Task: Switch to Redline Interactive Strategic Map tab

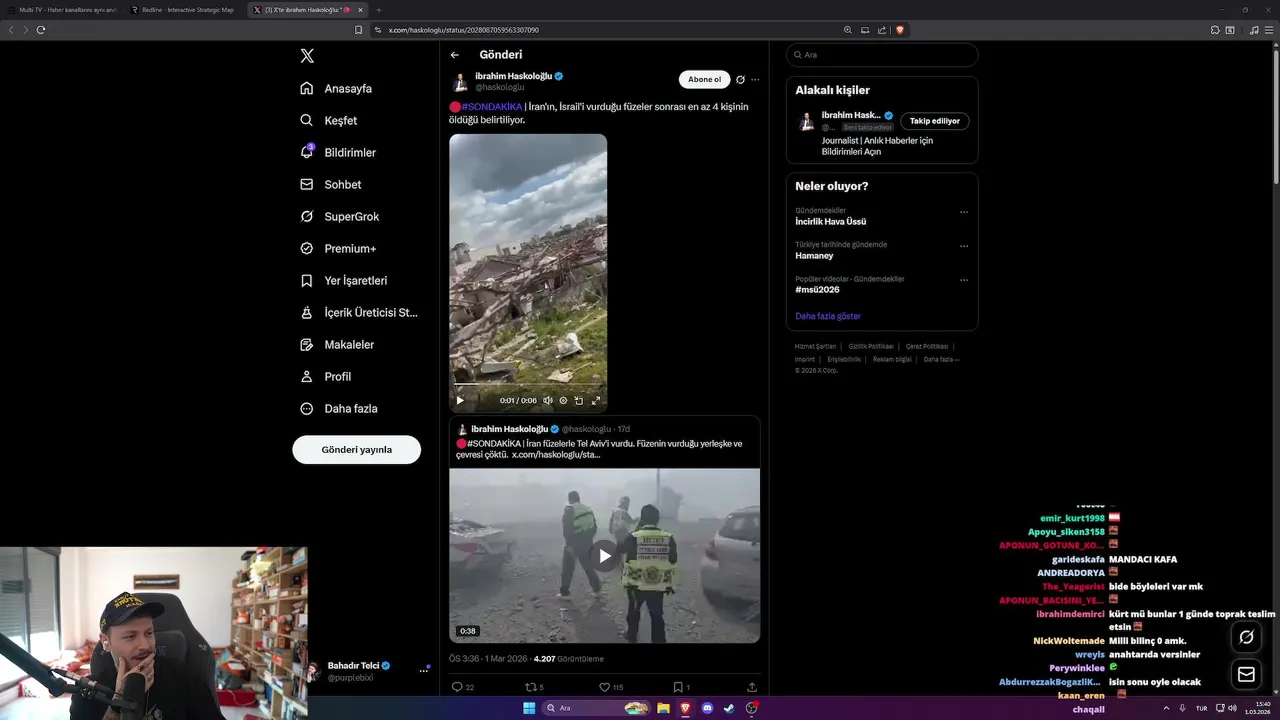Action: point(184,10)
